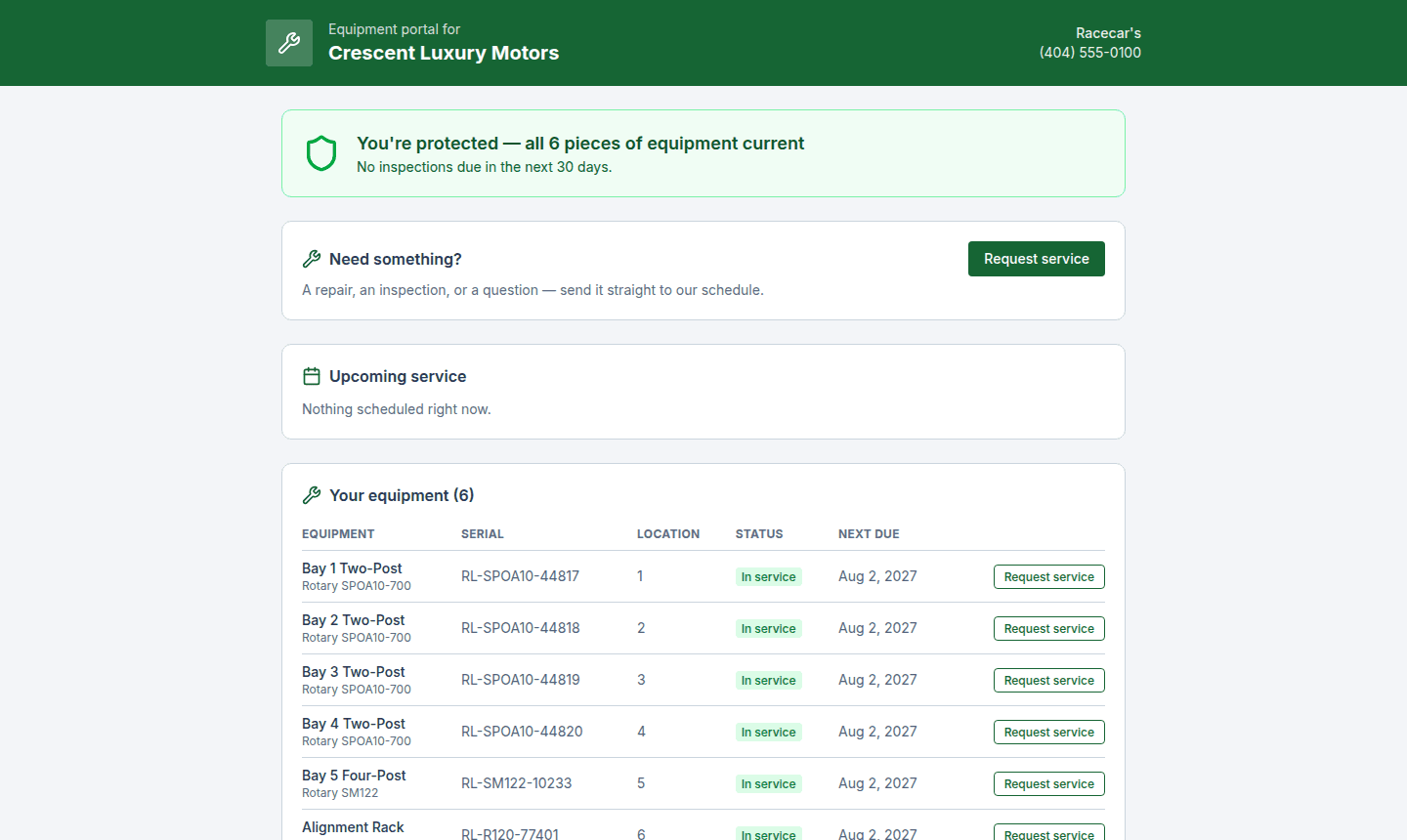Click Nothing scheduled right now text

[x=397, y=409]
